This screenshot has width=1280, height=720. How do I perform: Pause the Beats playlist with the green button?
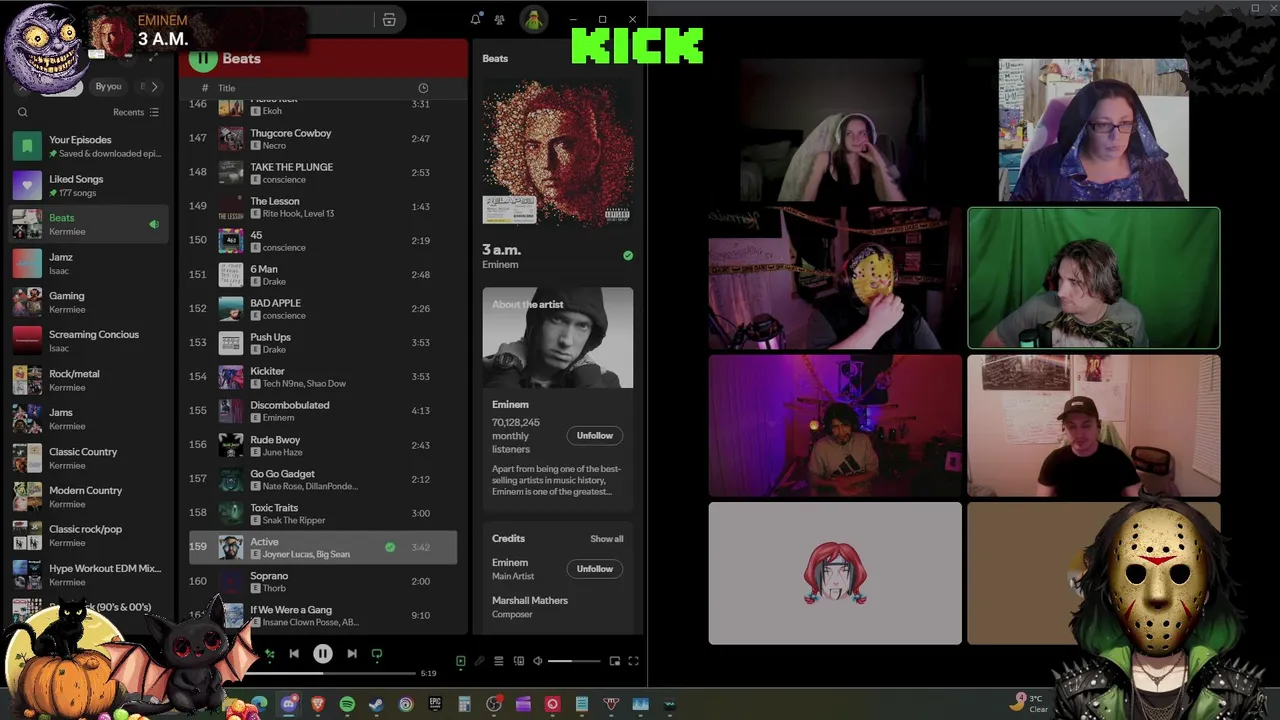[x=203, y=58]
